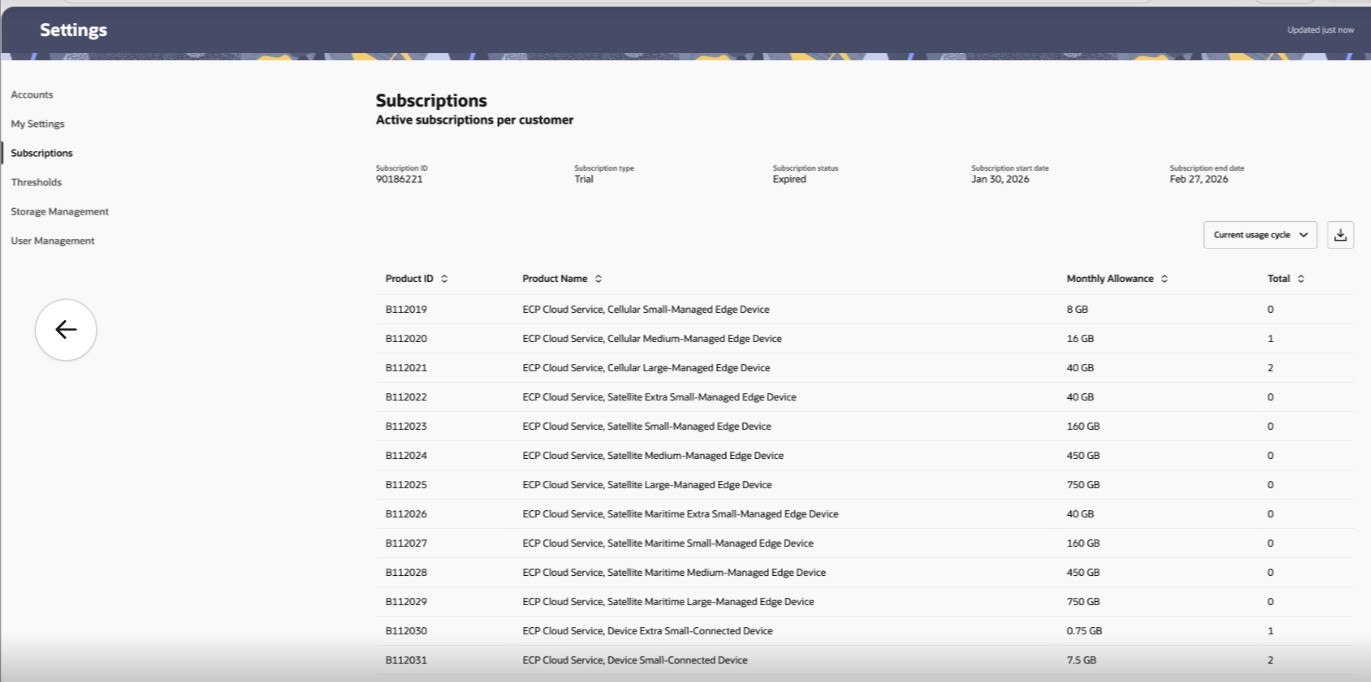1371x682 pixels.
Task: Click the Subscriptions page heading
Action: [431, 101]
